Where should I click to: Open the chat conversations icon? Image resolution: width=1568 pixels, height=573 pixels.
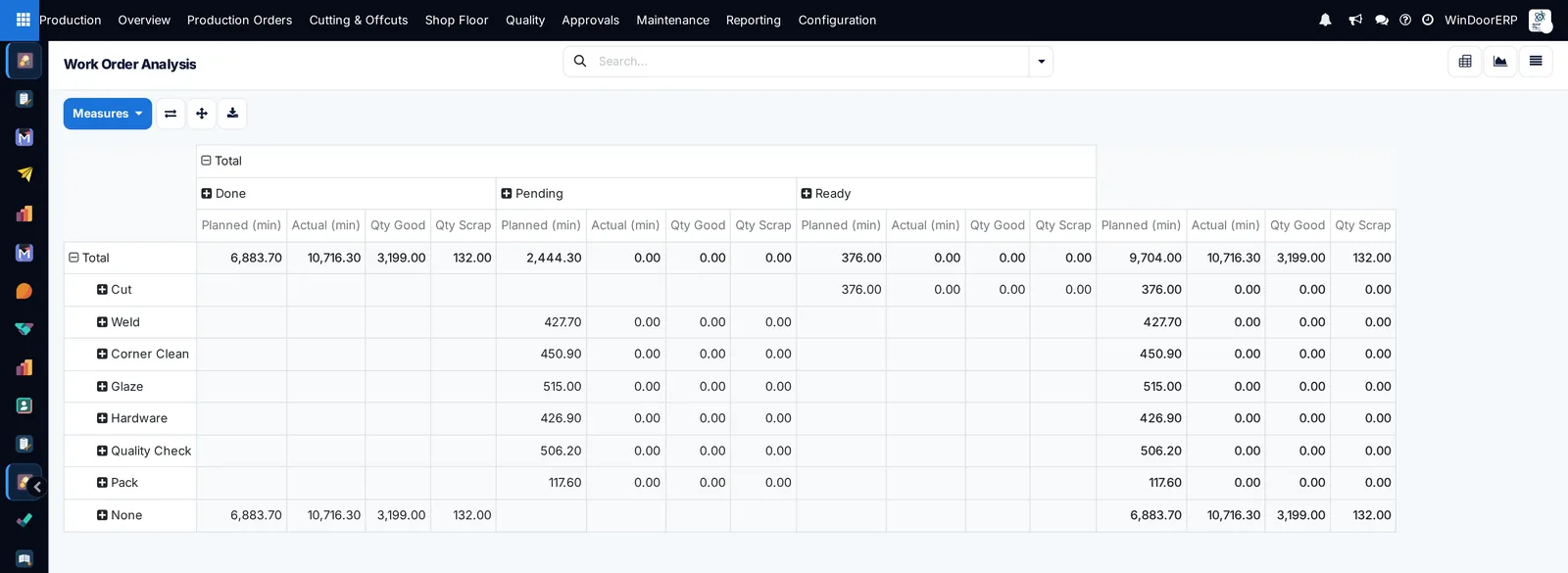click(x=1382, y=20)
